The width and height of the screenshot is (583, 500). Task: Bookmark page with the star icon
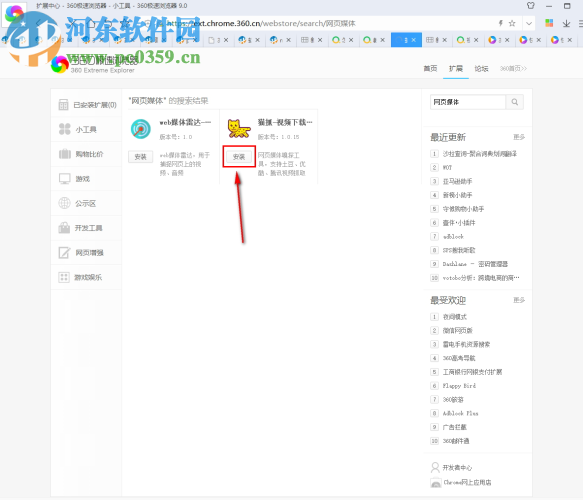pyautogui.click(x=512, y=23)
